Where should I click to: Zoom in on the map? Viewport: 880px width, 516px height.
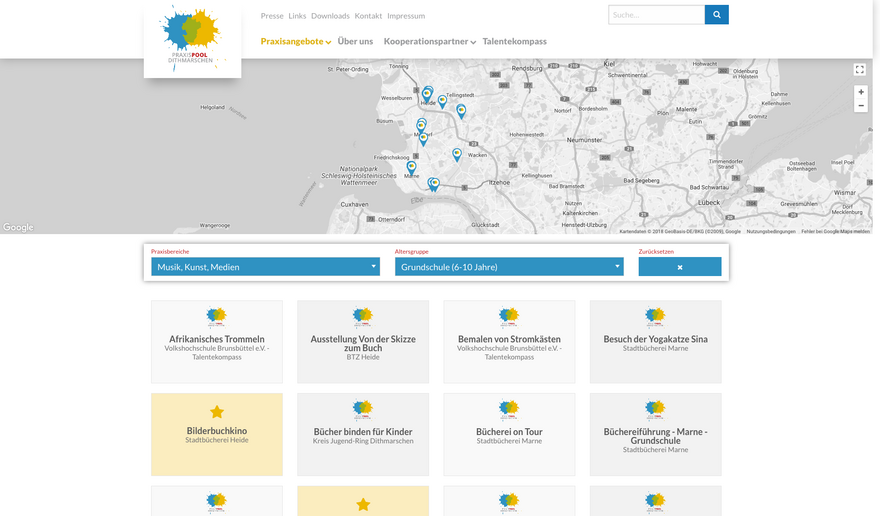click(861, 92)
